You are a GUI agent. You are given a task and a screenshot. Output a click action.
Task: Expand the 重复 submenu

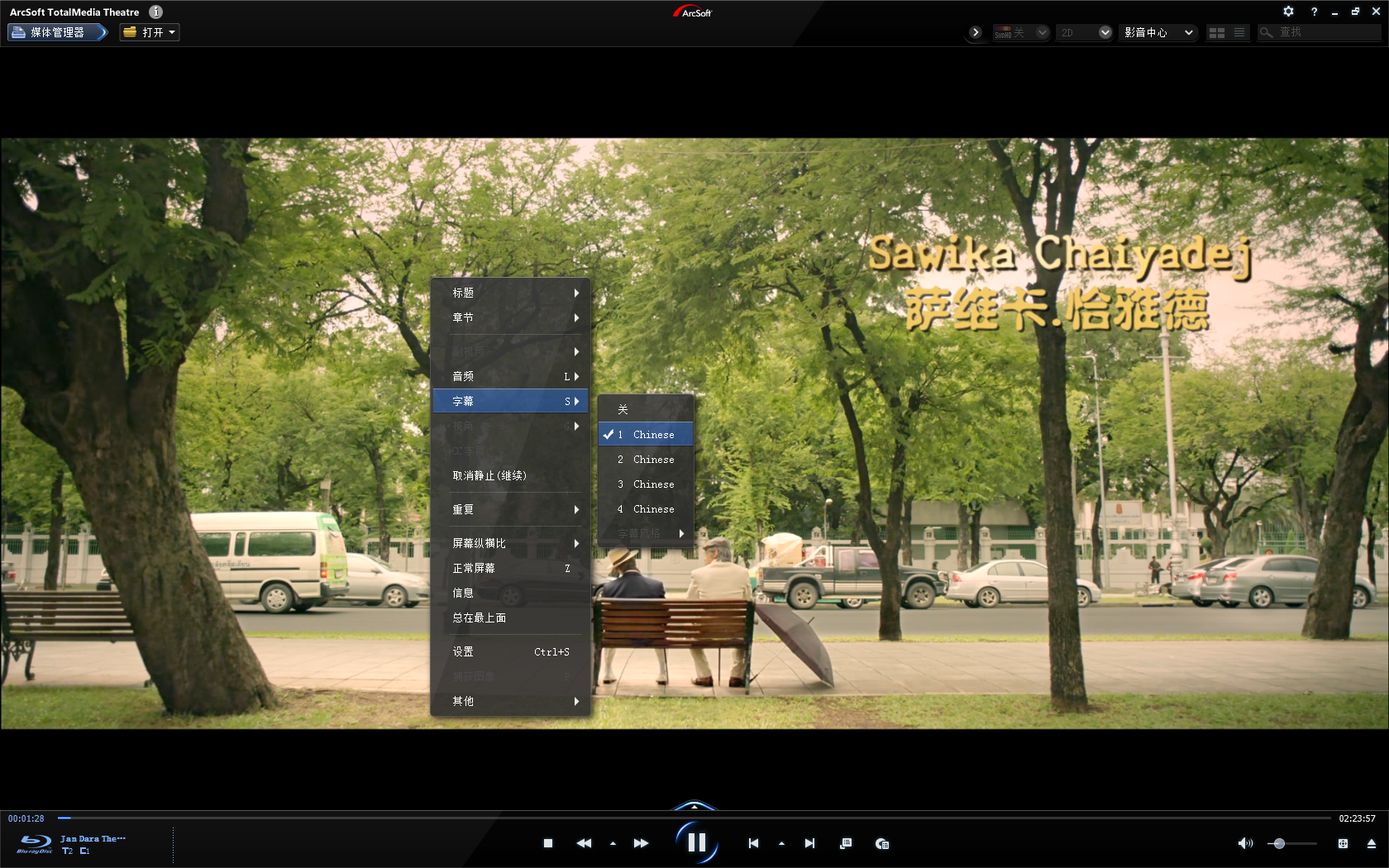(510, 509)
